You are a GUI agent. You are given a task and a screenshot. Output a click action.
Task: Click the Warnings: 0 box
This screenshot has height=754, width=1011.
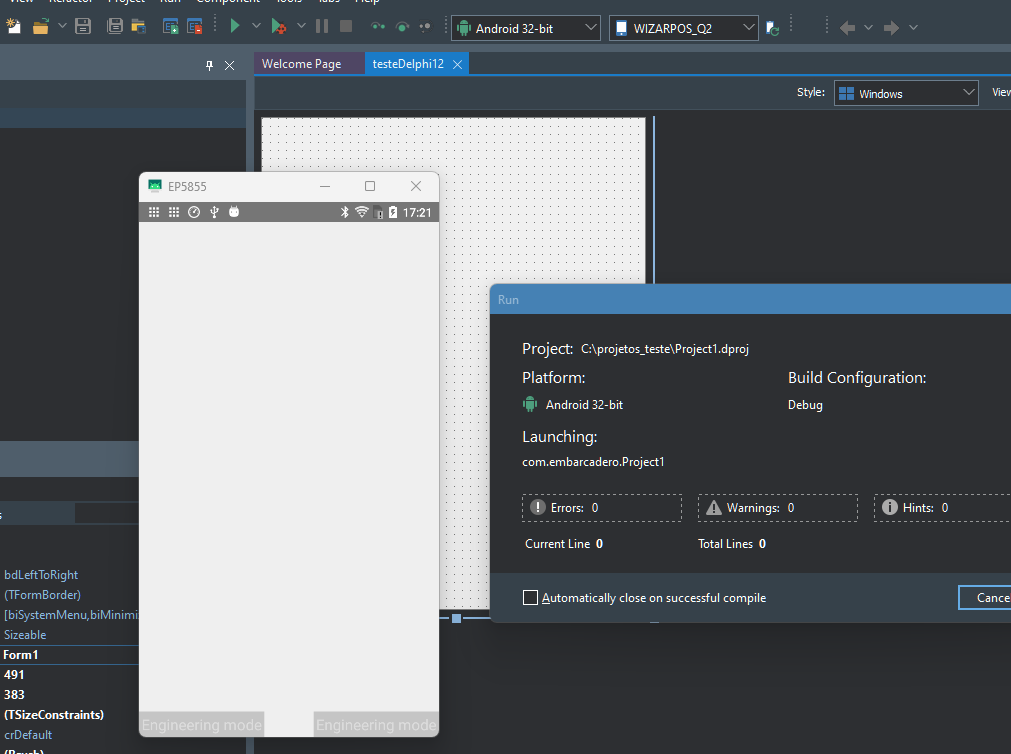pyautogui.click(x=778, y=508)
